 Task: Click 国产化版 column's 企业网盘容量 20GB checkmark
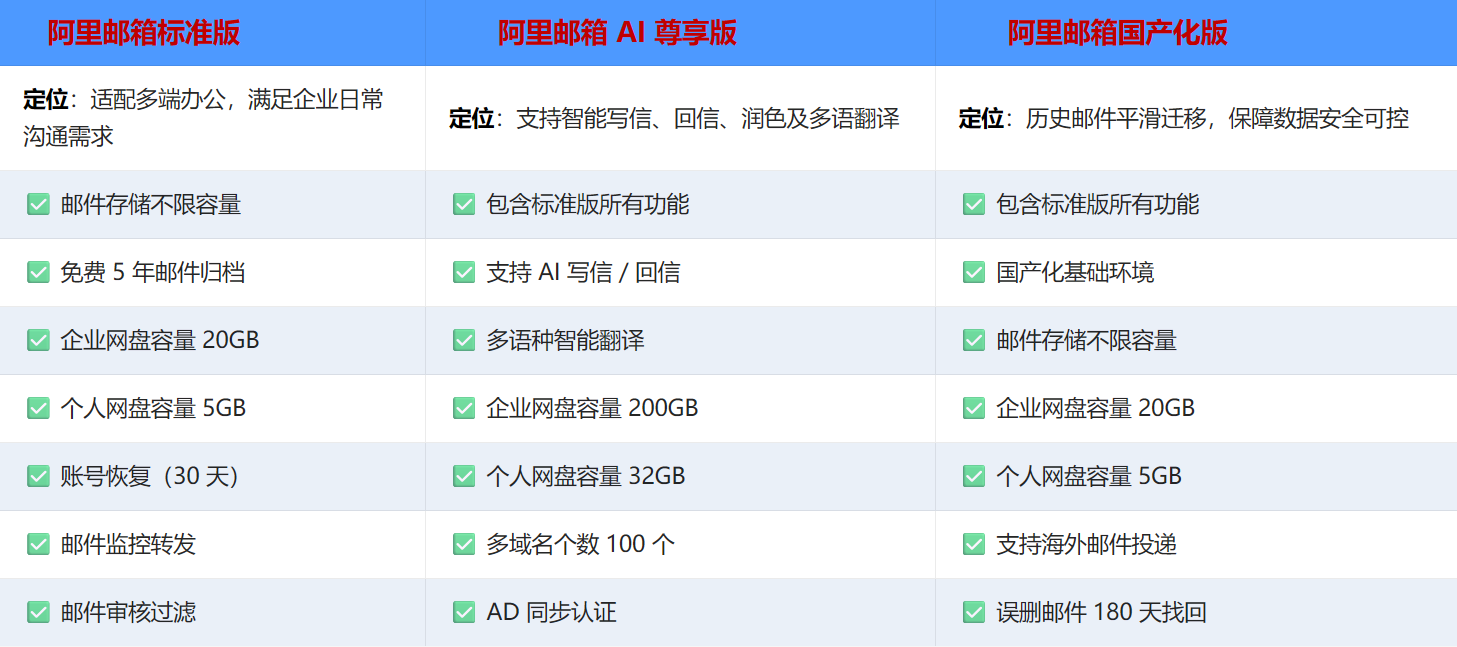(x=974, y=408)
